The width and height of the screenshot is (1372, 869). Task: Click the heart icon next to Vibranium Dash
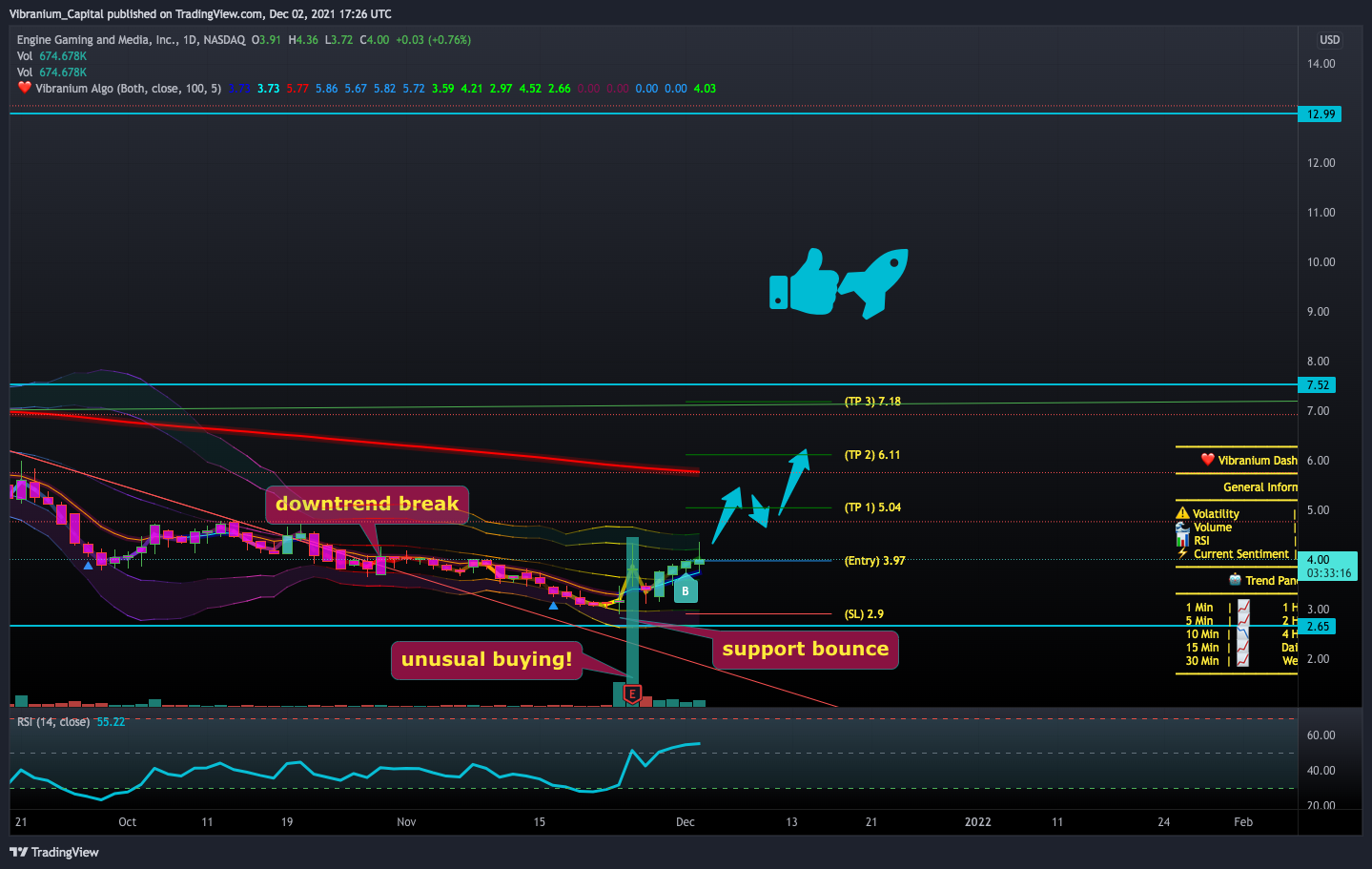coord(1208,460)
